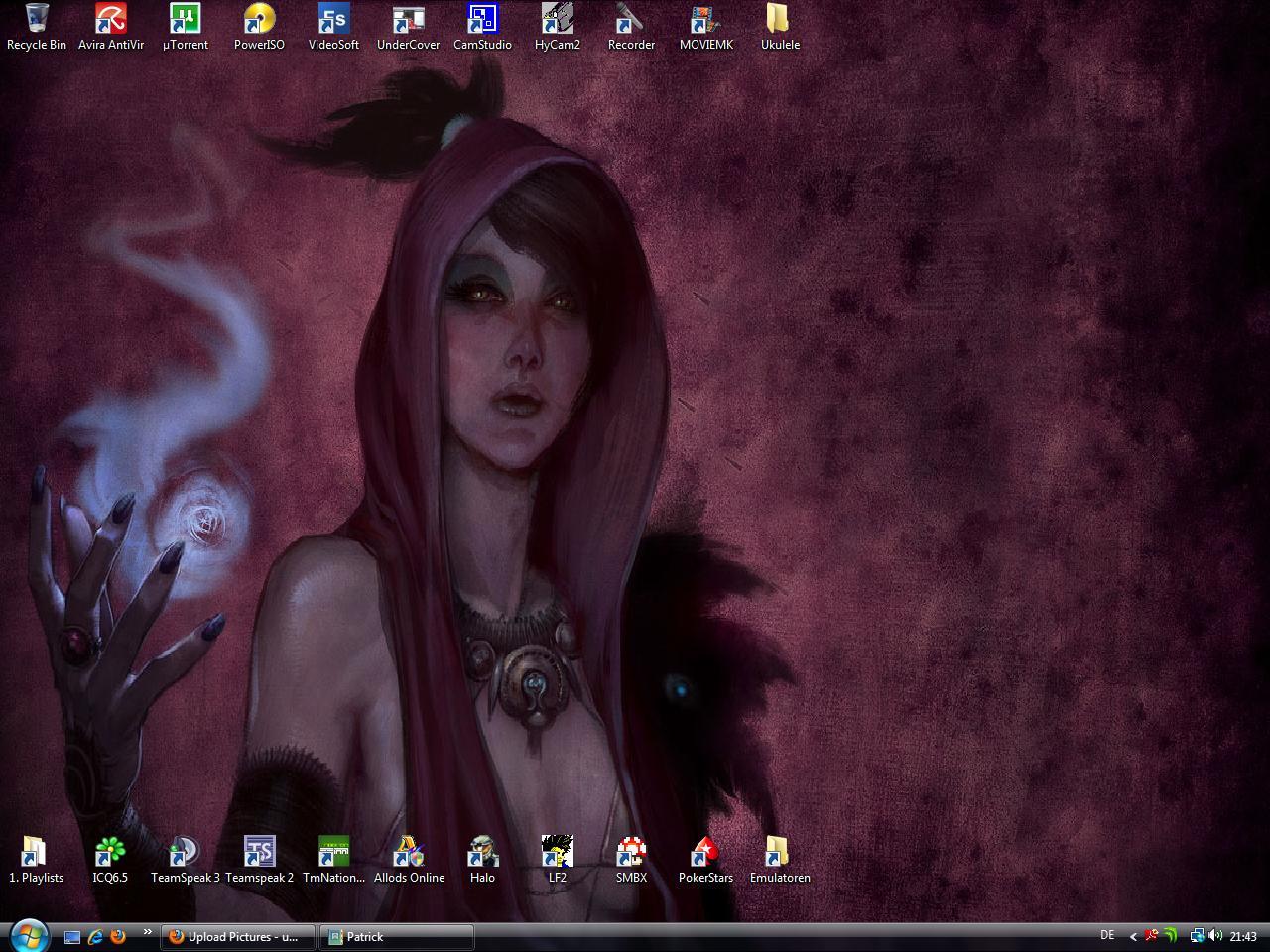Select the UnderCover desktop shortcut
This screenshot has width=1270, height=952.
pos(409,27)
